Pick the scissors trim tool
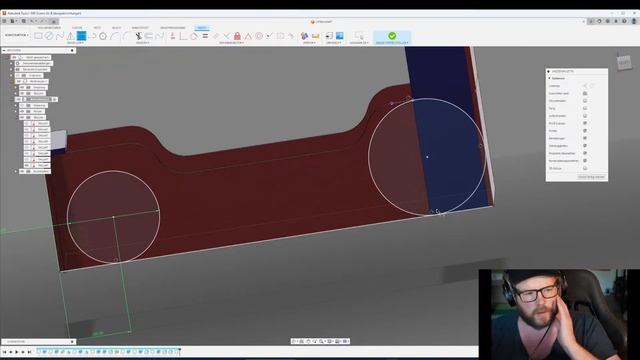Image resolution: width=640 pixels, height=360 pixels. (138, 36)
